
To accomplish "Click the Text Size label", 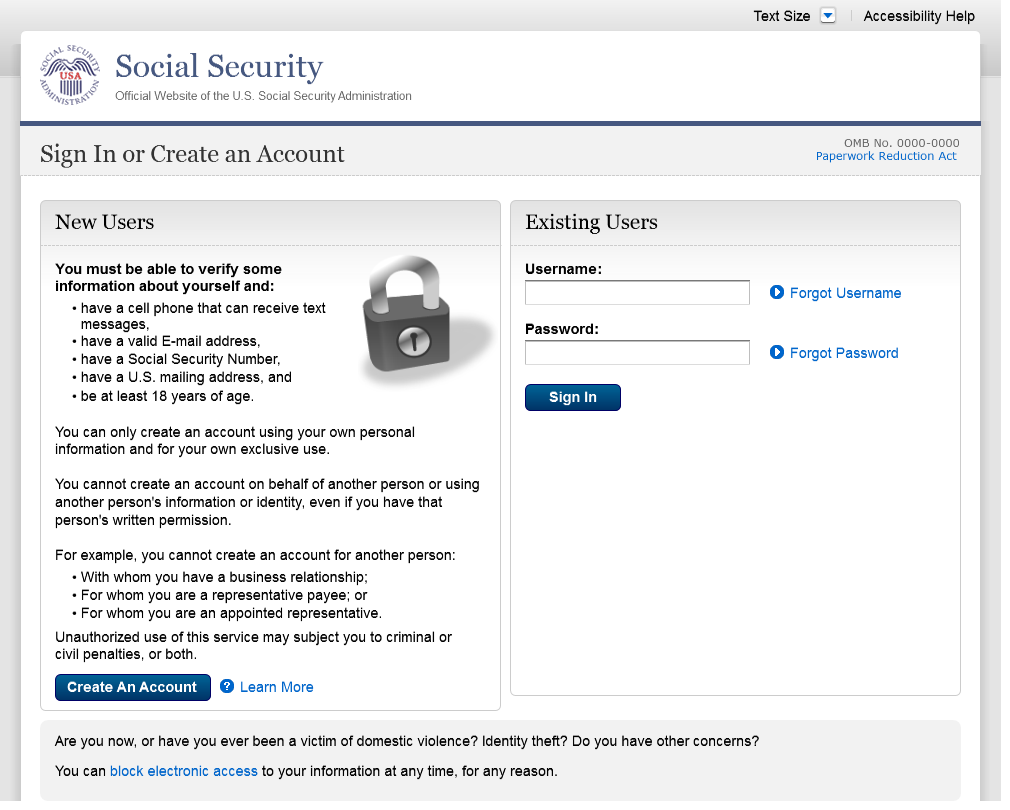I will coord(781,16).
